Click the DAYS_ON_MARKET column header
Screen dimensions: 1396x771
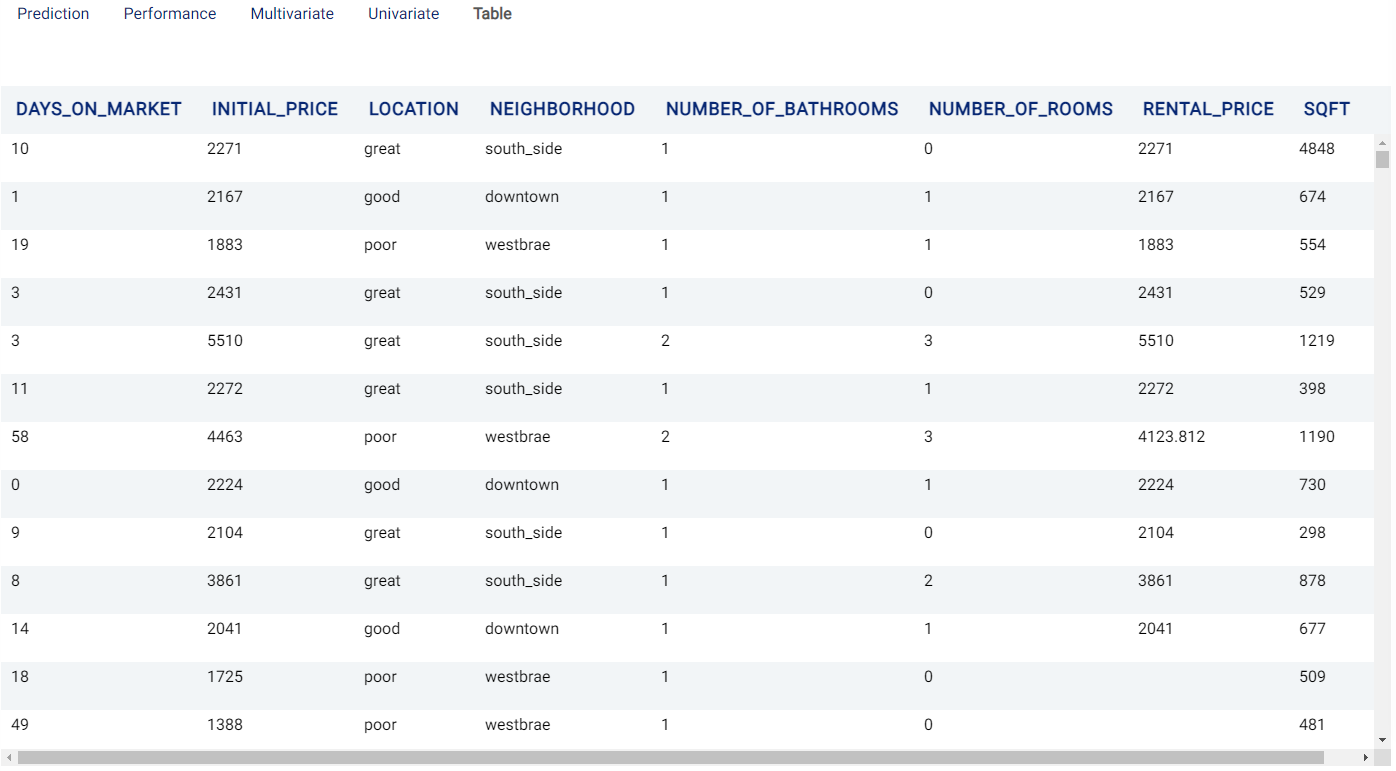[99, 109]
